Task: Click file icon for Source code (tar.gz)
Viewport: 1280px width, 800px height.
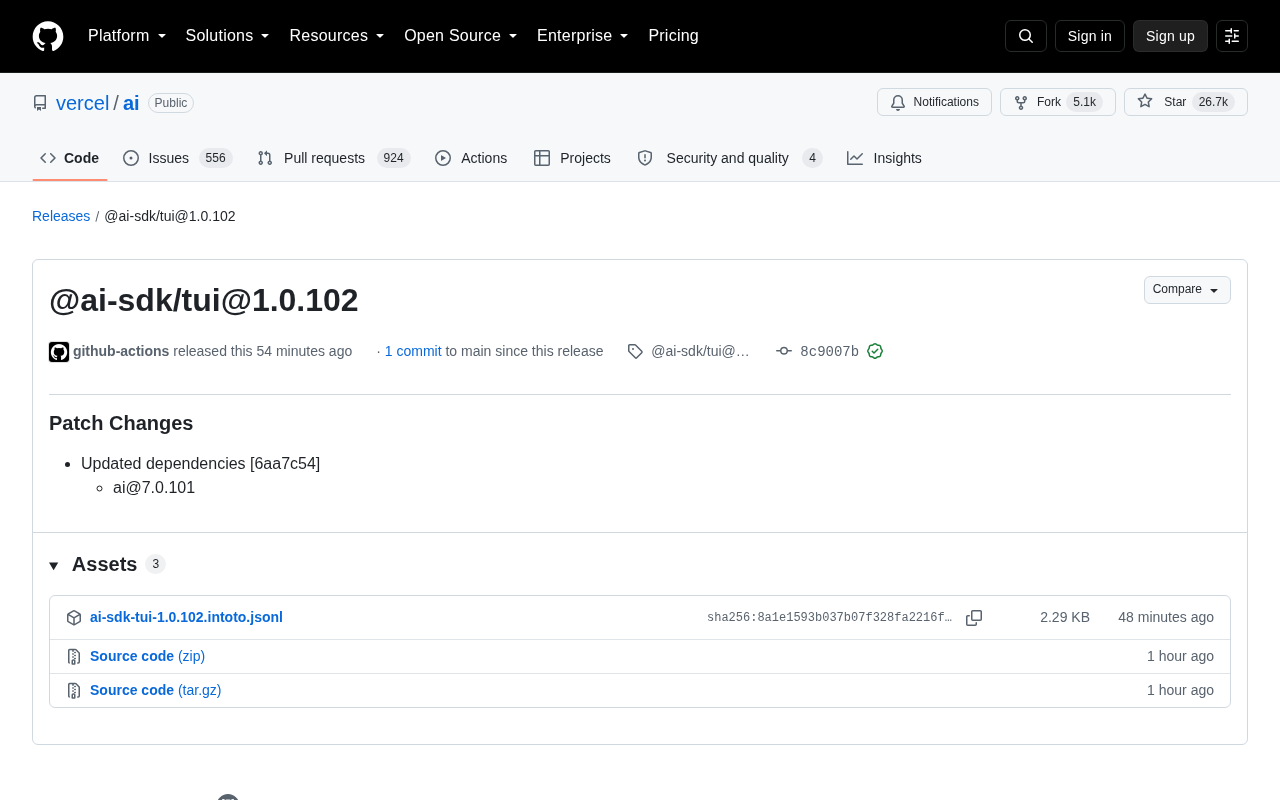Action: pyautogui.click(x=74, y=691)
